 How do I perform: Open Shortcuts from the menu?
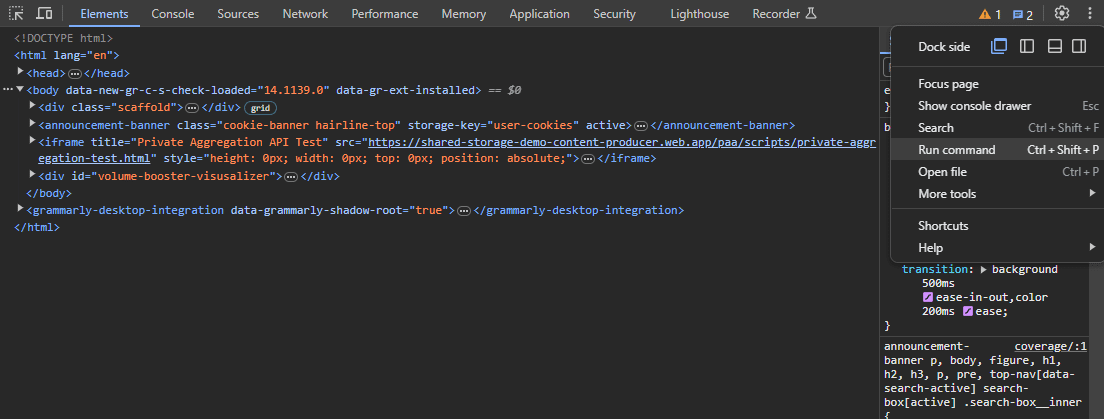[x=998, y=226]
